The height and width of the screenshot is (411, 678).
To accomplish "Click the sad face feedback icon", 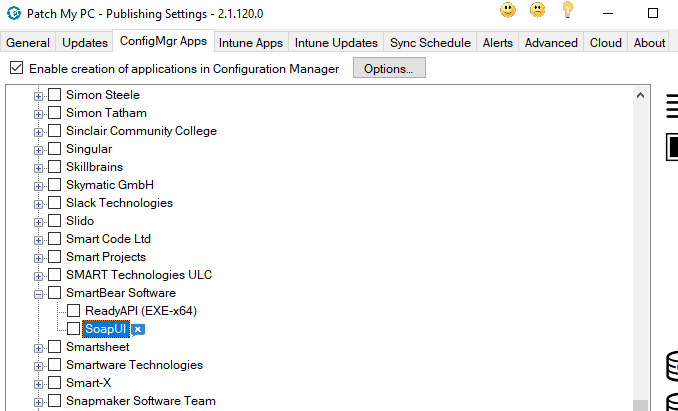I will [x=537, y=10].
